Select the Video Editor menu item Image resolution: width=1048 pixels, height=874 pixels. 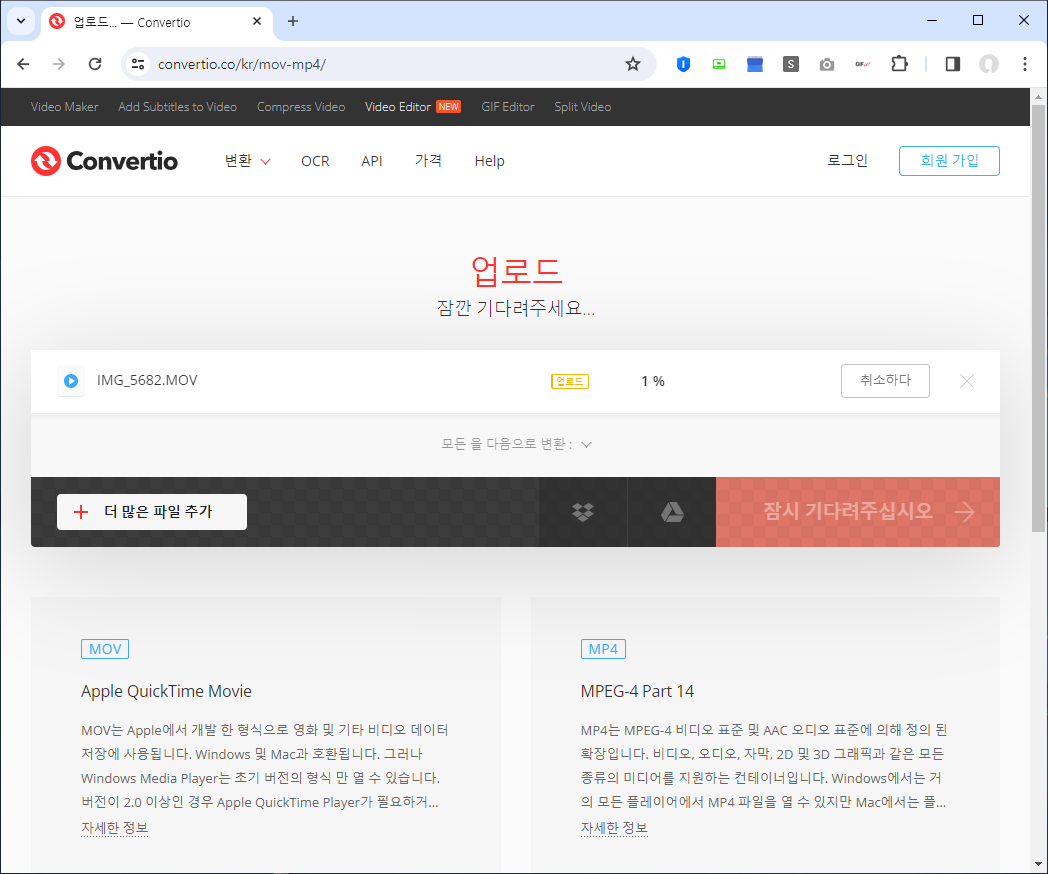click(403, 106)
